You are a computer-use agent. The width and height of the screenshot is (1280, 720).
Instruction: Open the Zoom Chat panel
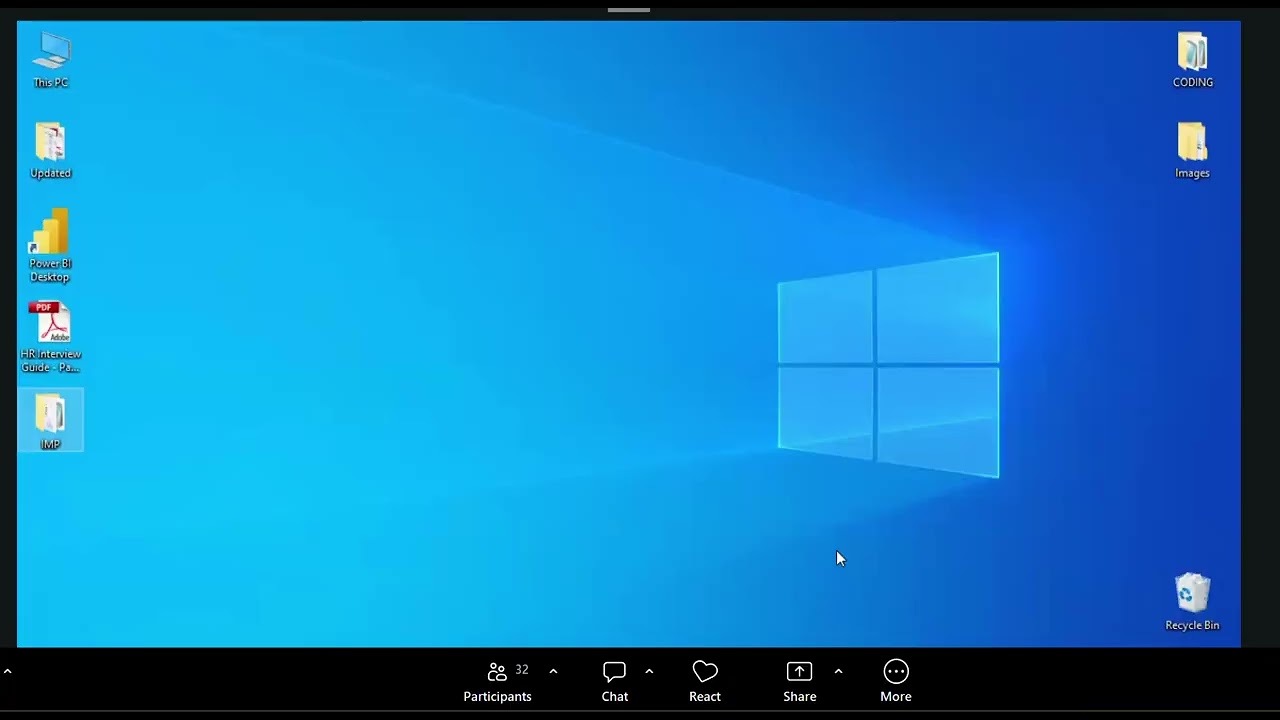[x=614, y=682]
